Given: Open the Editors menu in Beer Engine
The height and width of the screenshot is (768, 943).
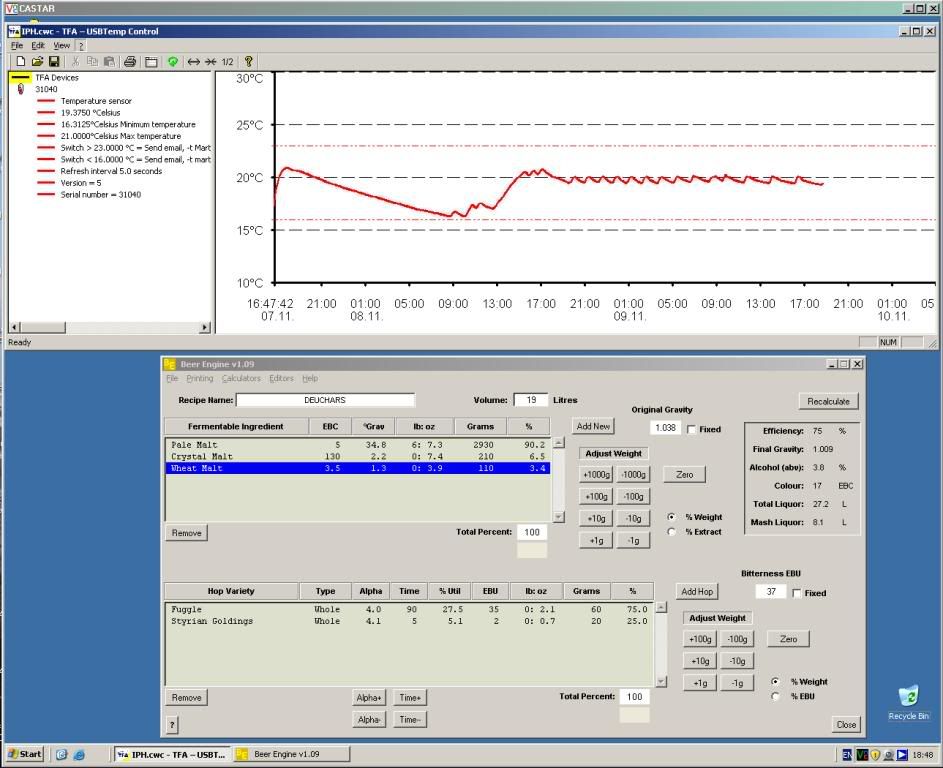Looking at the screenshot, I should coord(281,378).
